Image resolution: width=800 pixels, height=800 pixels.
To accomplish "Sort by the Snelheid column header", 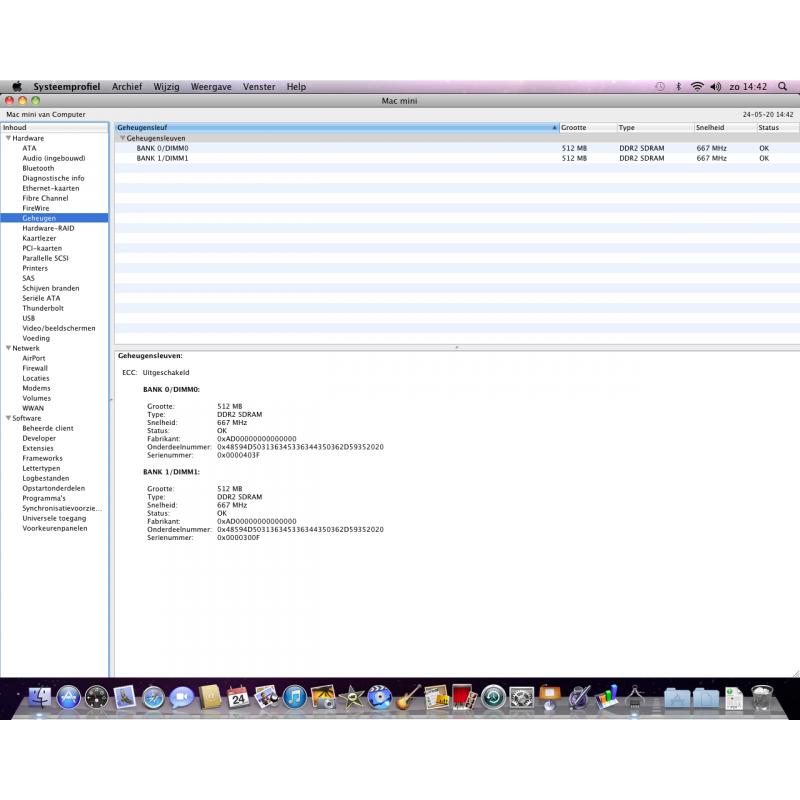I will [x=725, y=128].
